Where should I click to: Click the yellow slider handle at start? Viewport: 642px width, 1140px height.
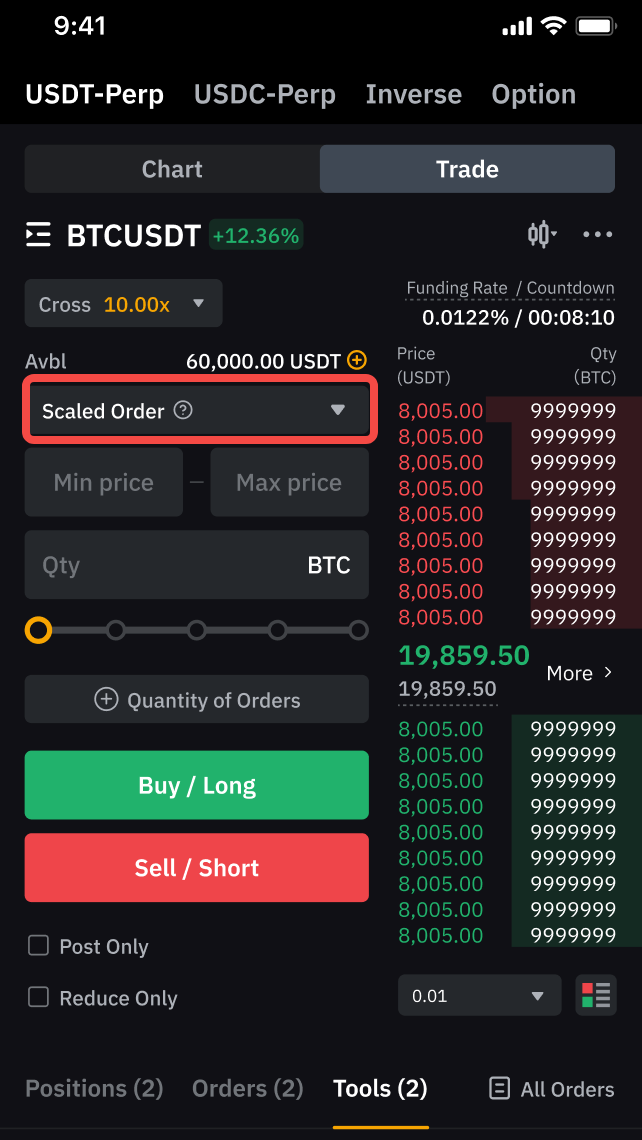(38, 630)
